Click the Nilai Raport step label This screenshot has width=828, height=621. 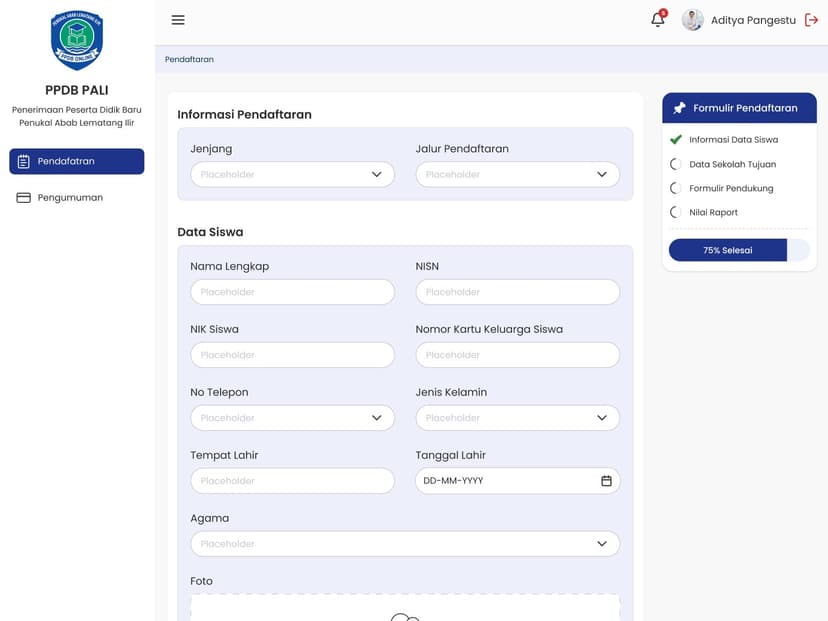713,212
